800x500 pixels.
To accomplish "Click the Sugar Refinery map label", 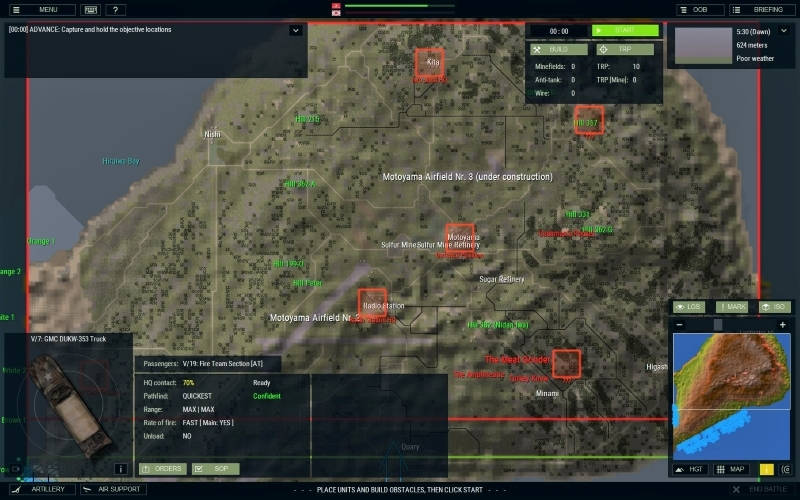I will tap(502, 279).
